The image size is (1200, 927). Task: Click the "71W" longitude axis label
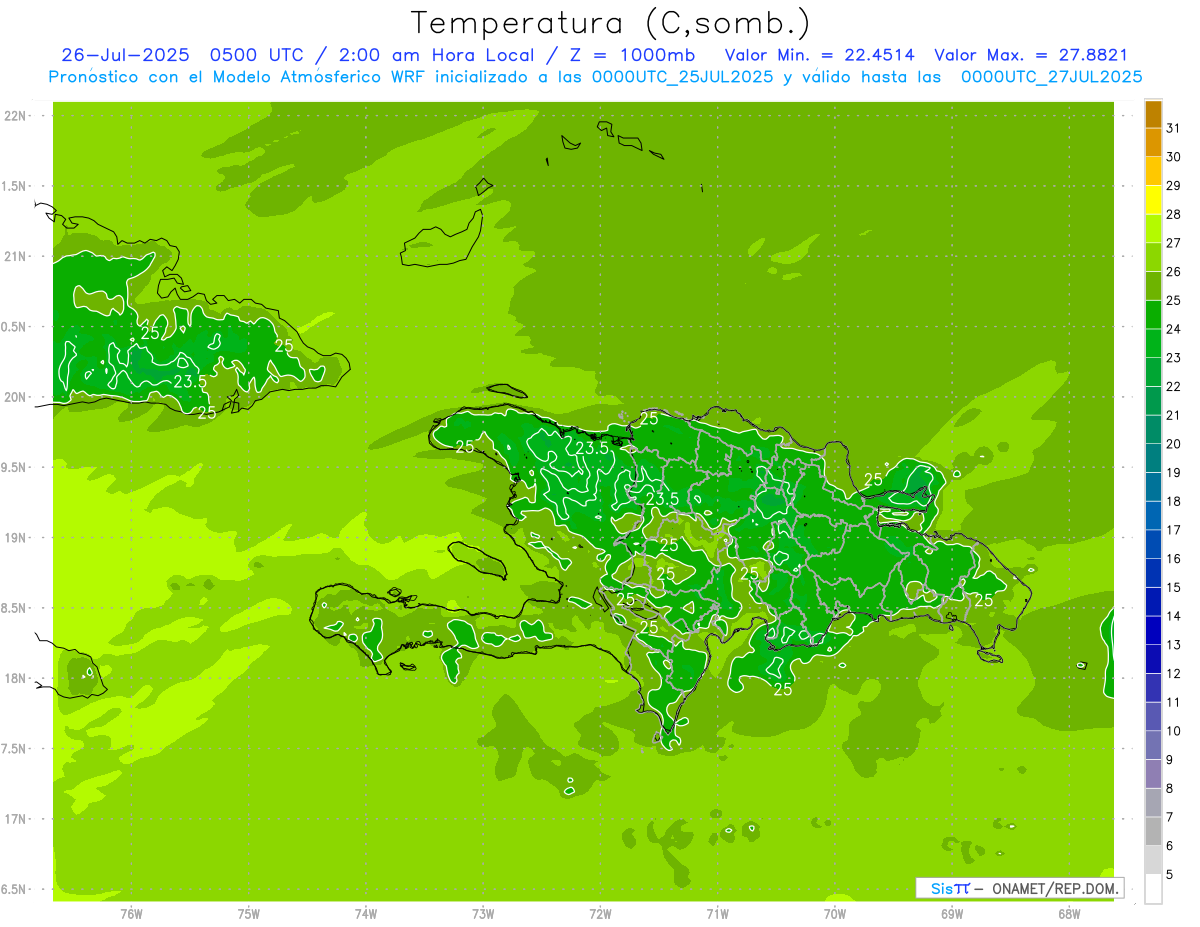(x=717, y=914)
